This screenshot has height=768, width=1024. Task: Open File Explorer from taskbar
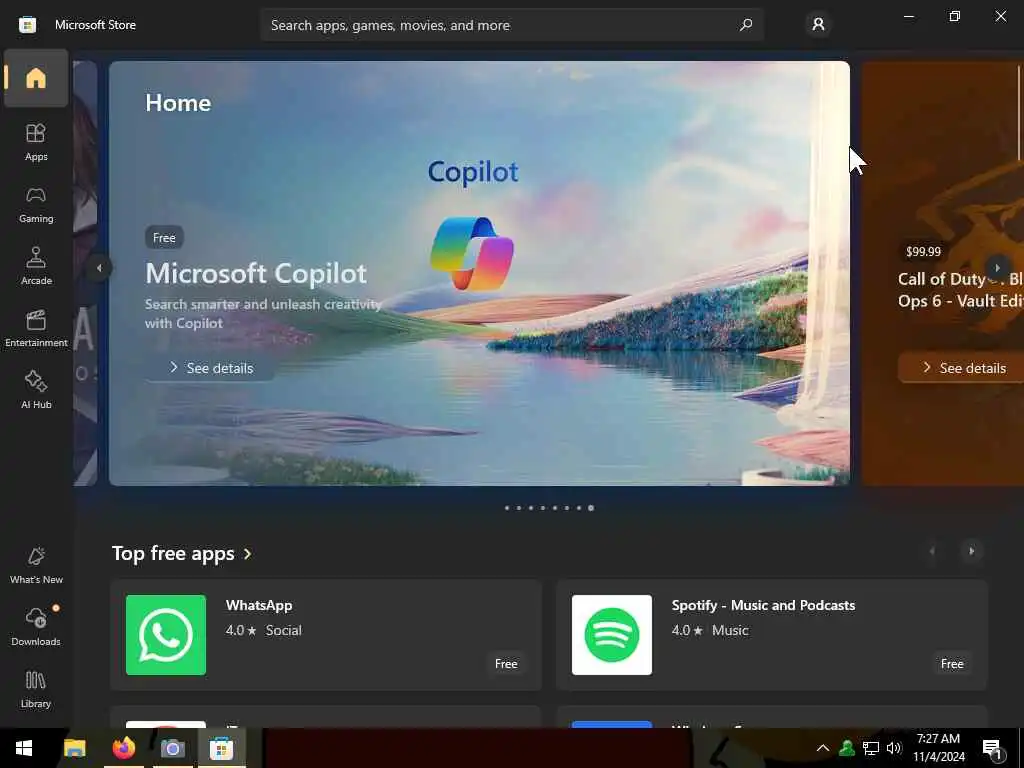pyautogui.click(x=74, y=748)
